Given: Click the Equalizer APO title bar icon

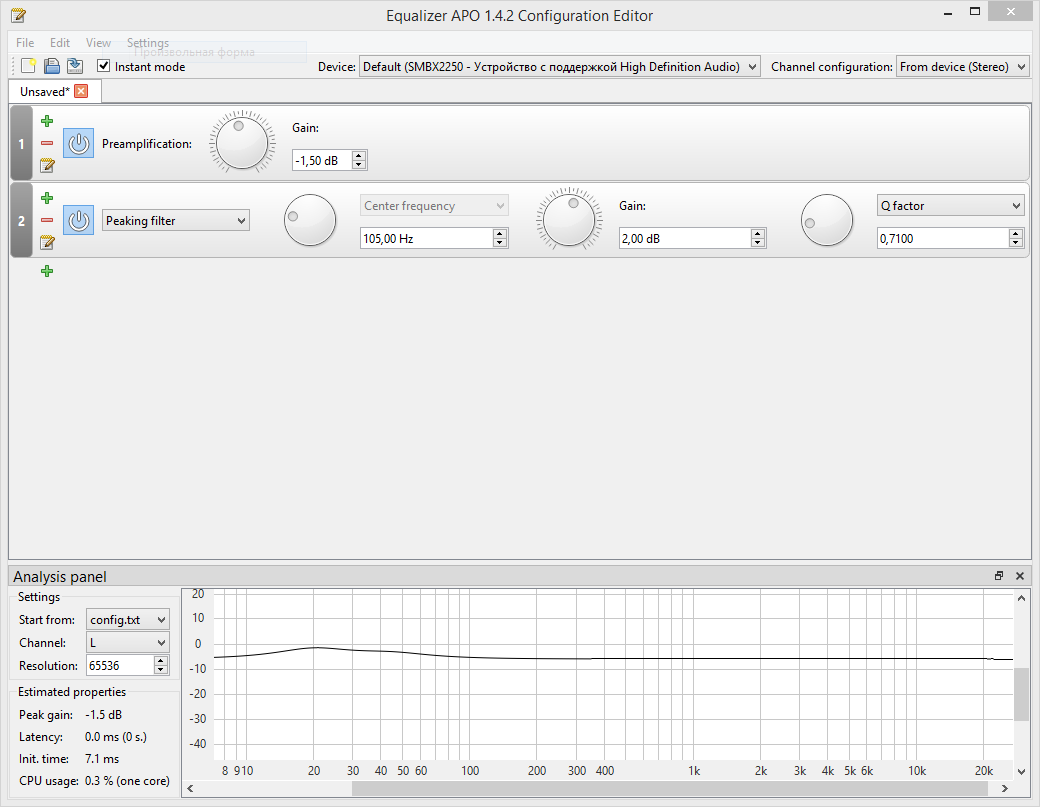Looking at the screenshot, I should 19,15.
